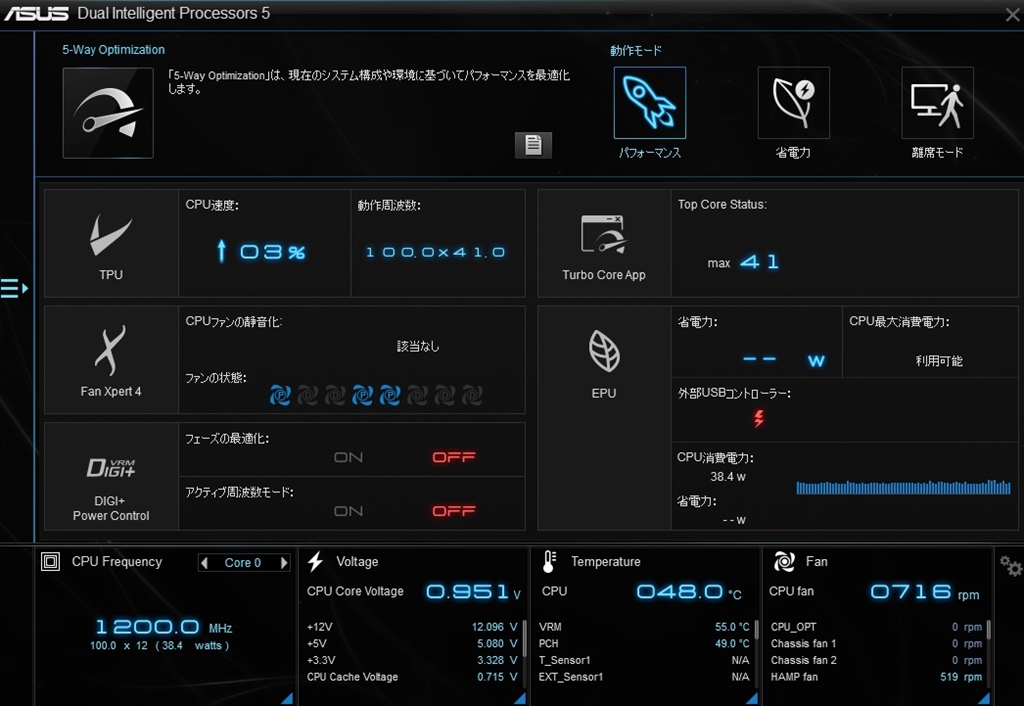The height and width of the screenshot is (706, 1024).
Task: Click the CPU Frequency chip icon
Action: (x=50, y=562)
